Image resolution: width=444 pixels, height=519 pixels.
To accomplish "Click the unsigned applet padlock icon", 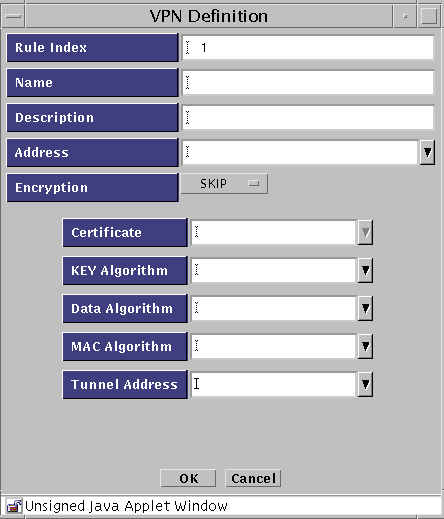I will (x=14, y=506).
